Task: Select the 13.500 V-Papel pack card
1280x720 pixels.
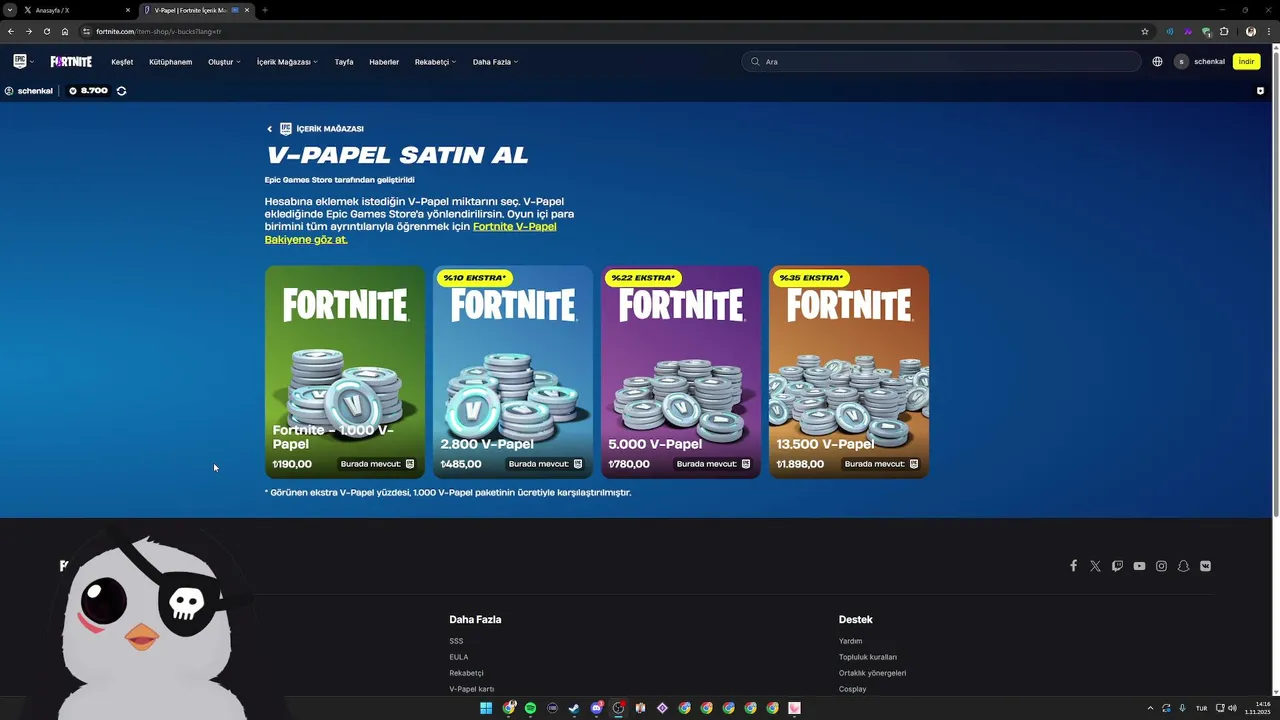Action: pyautogui.click(x=849, y=372)
